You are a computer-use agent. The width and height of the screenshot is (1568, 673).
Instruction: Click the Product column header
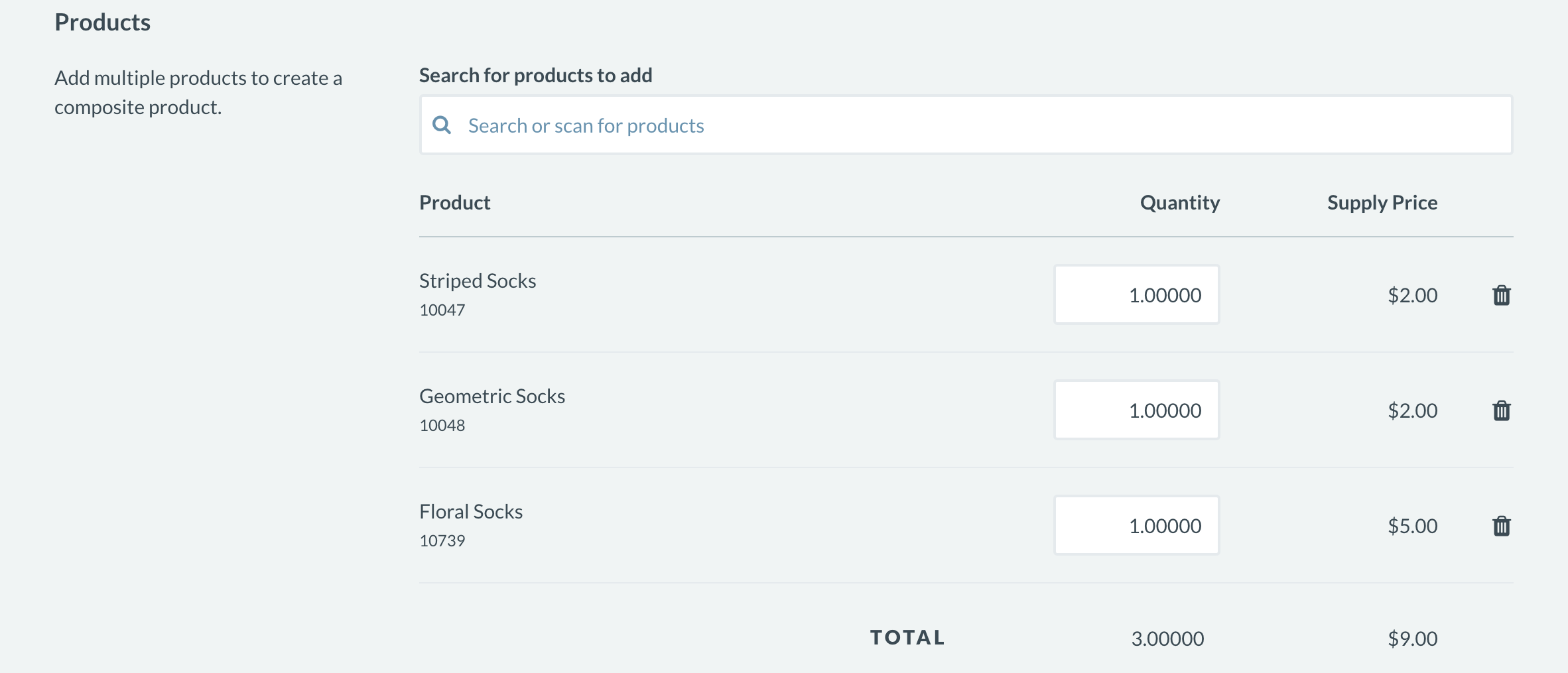(x=455, y=202)
